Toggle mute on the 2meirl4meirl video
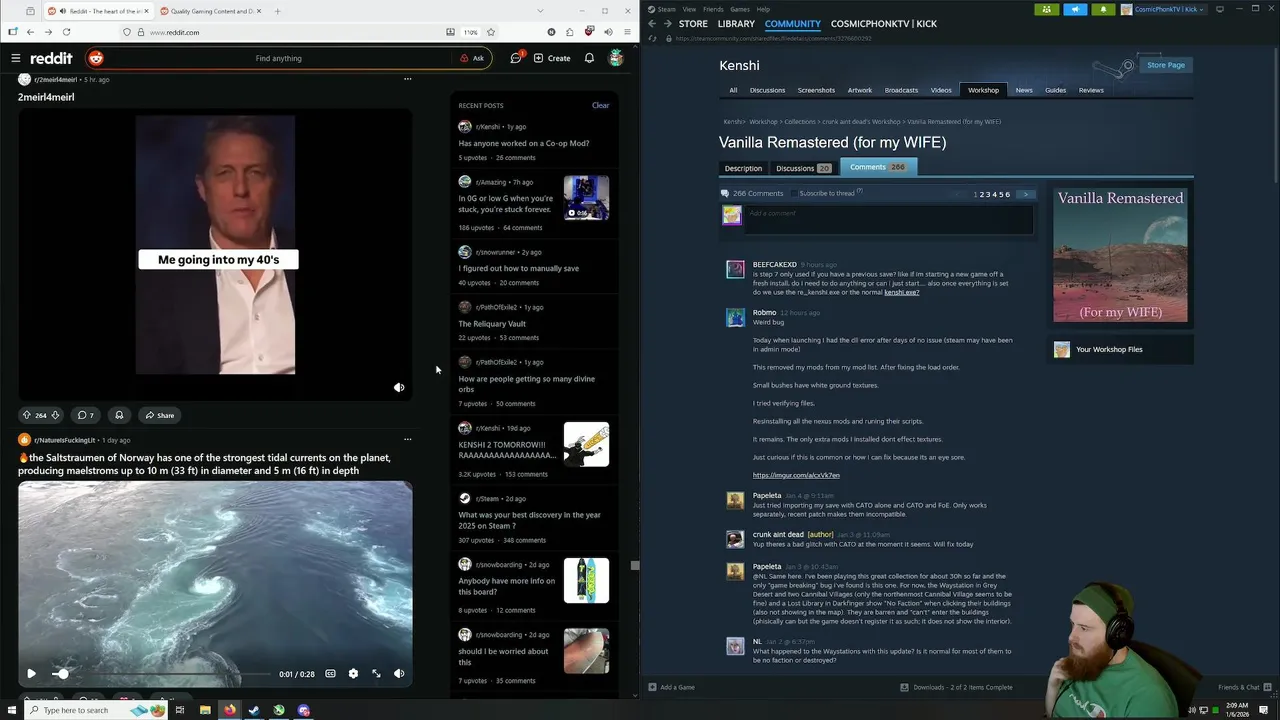Image resolution: width=1280 pixels, height=720 pixels. tap(399, 387)
